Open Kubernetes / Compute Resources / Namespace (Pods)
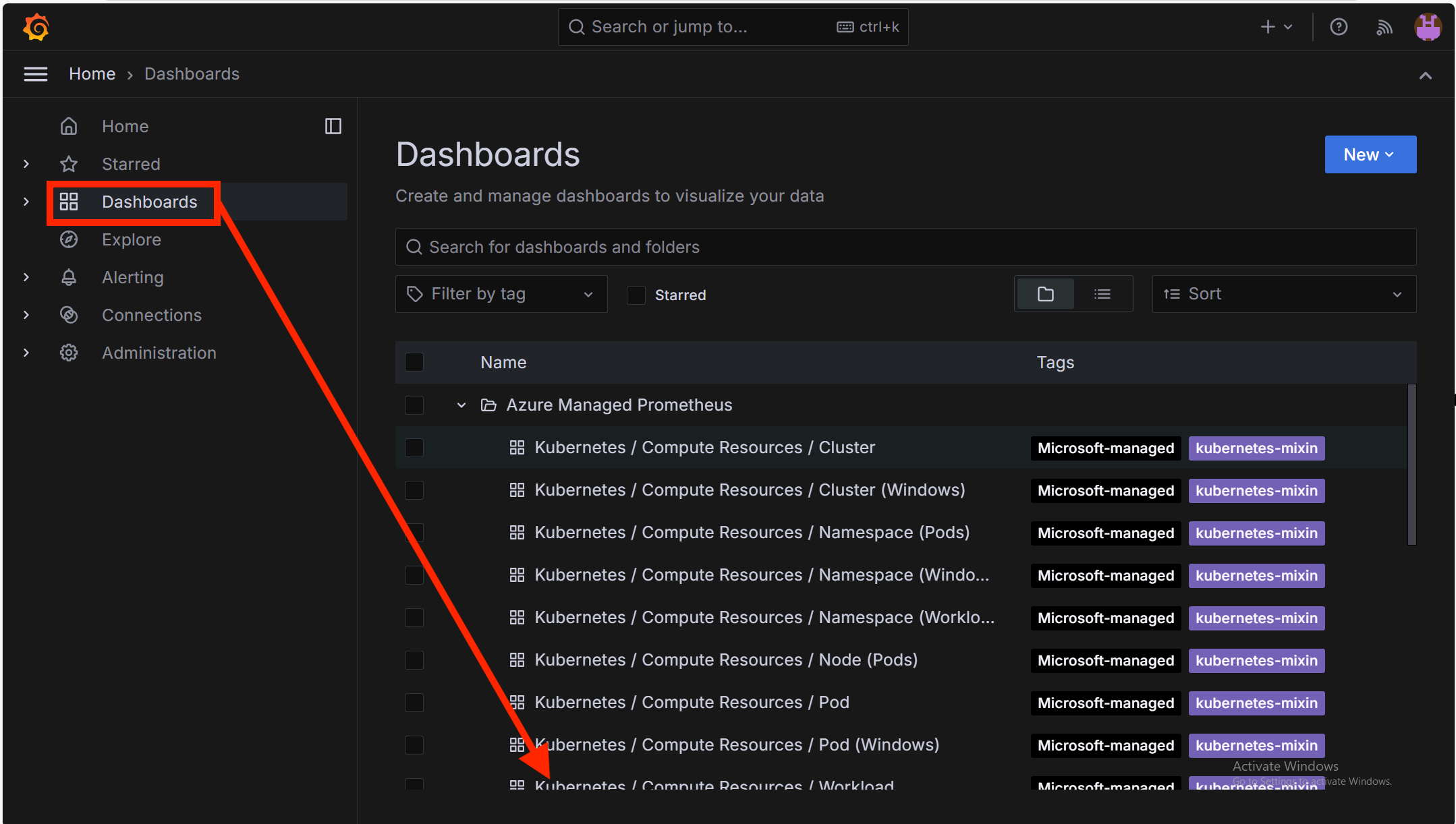Viewport: 1456px width, 824px height. [x=752, y=533]
